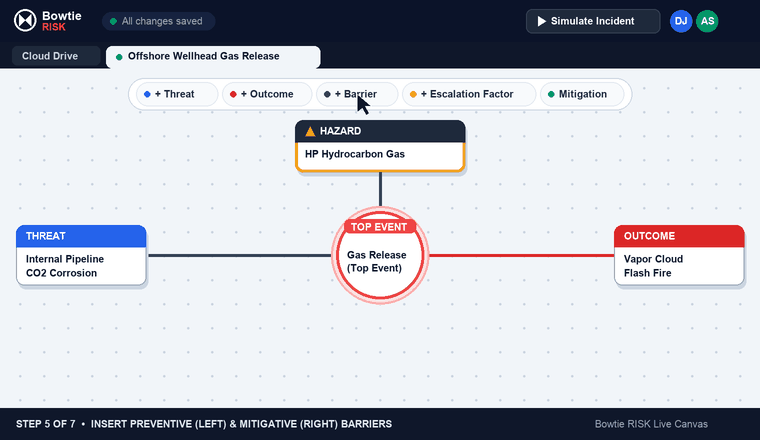Select the HP Hydrocarbon Gas text
The width and height of the screenshot is (760, 440).
click(355, 154)
